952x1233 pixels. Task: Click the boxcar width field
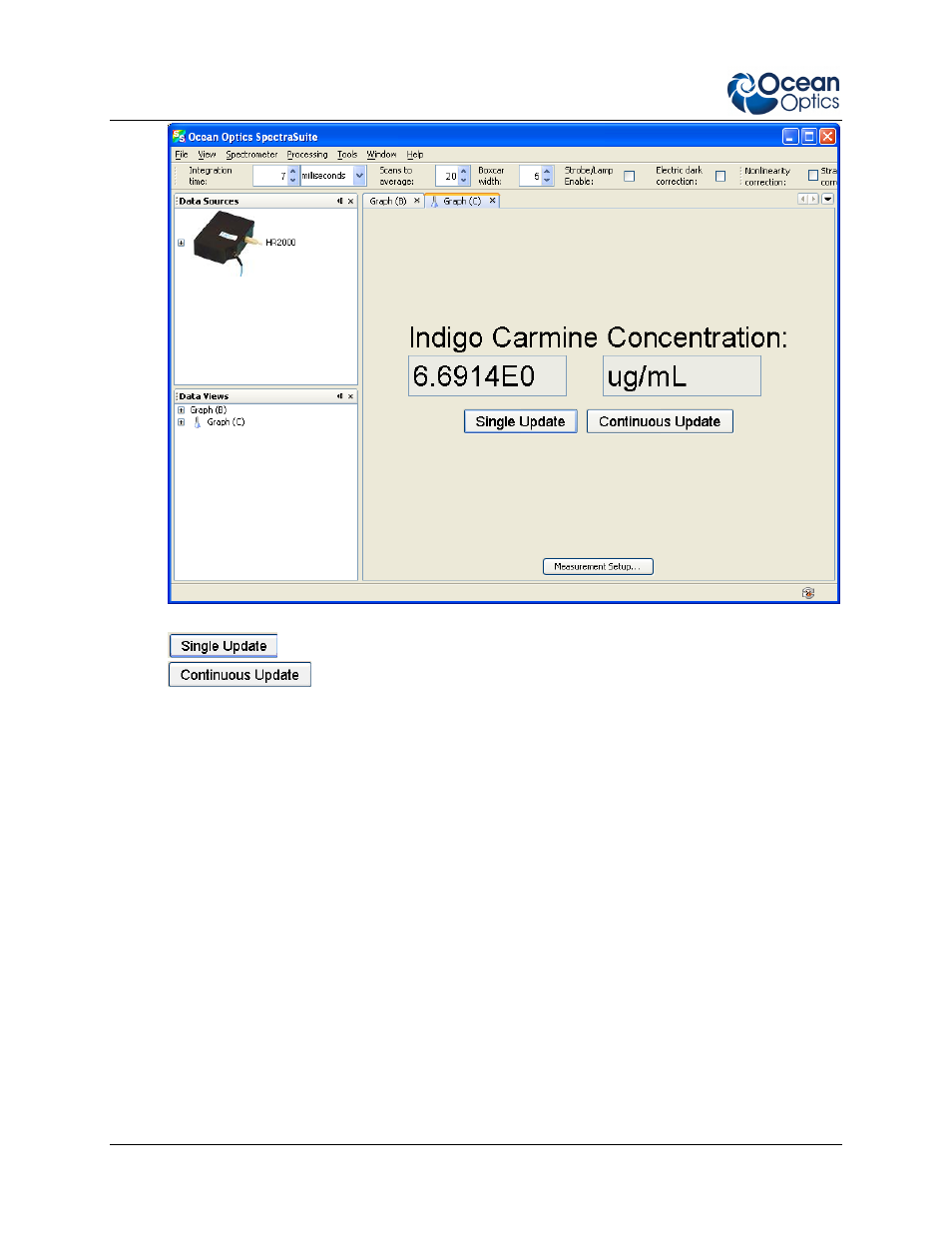[531, 176]
